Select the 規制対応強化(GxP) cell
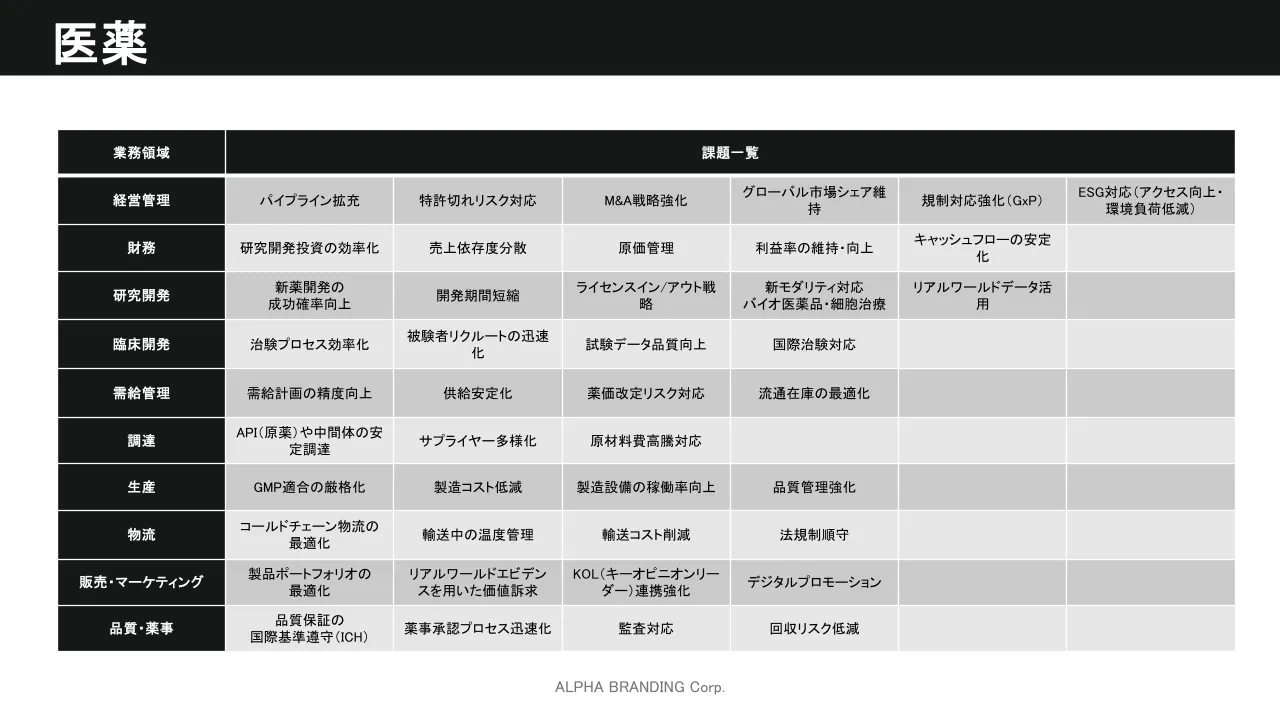1280x720 pixels. click(x=982, y=200)
